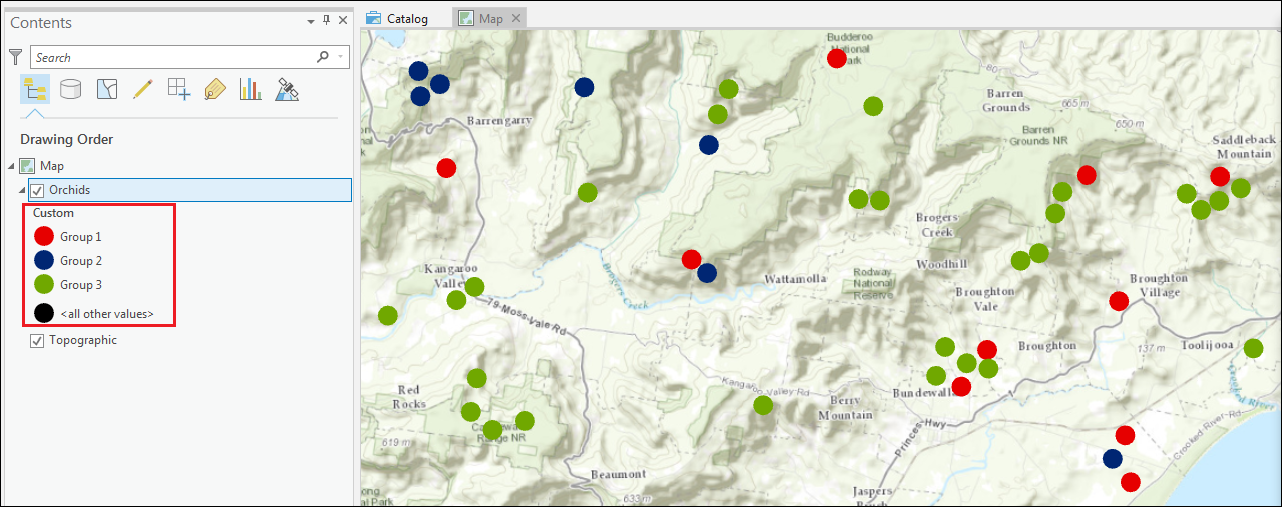Click the Broughton Village map label

click(x=1158, y=285)
